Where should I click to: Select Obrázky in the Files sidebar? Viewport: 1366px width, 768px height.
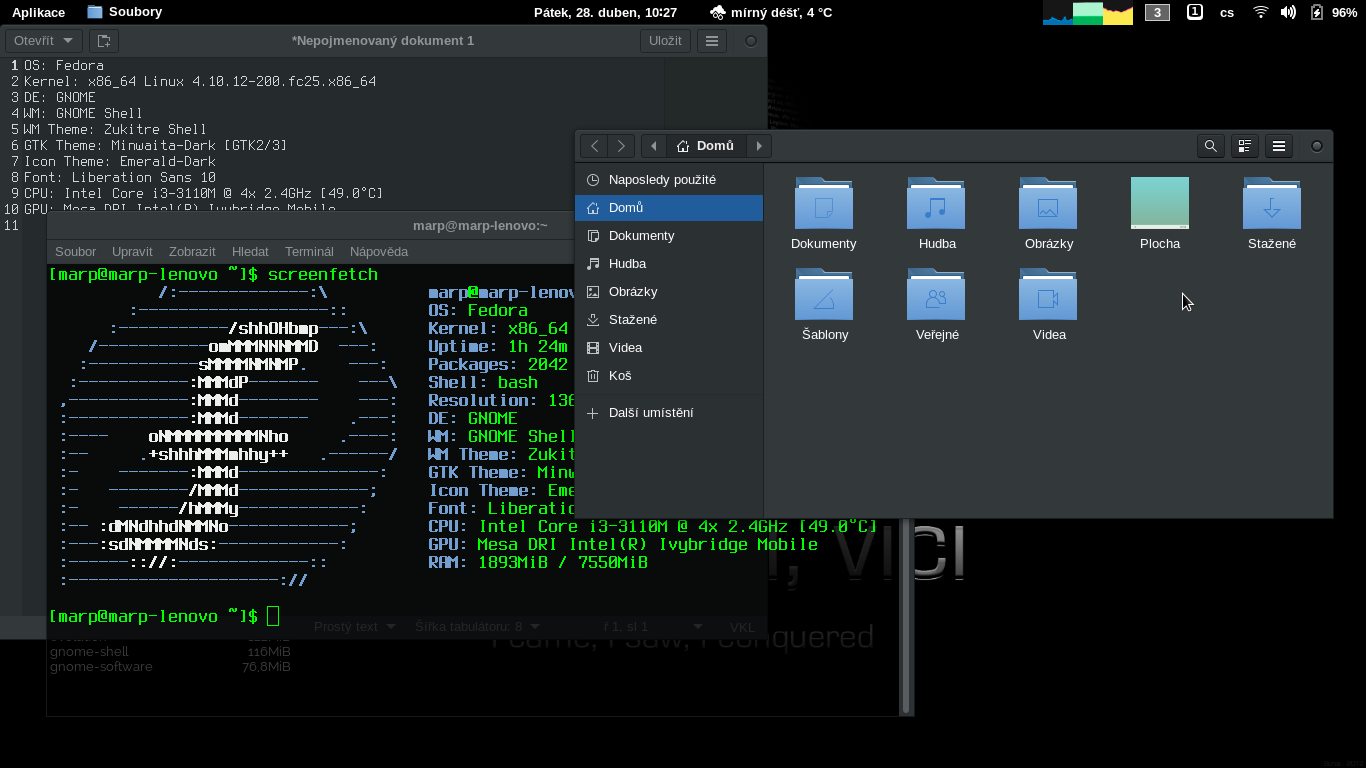click(x=669, y=292)
